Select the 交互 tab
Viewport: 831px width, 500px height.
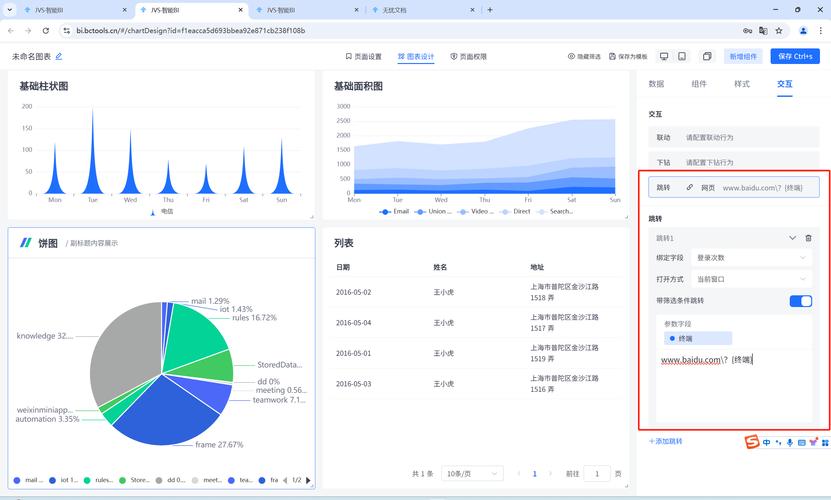click(x=785, y=84)
